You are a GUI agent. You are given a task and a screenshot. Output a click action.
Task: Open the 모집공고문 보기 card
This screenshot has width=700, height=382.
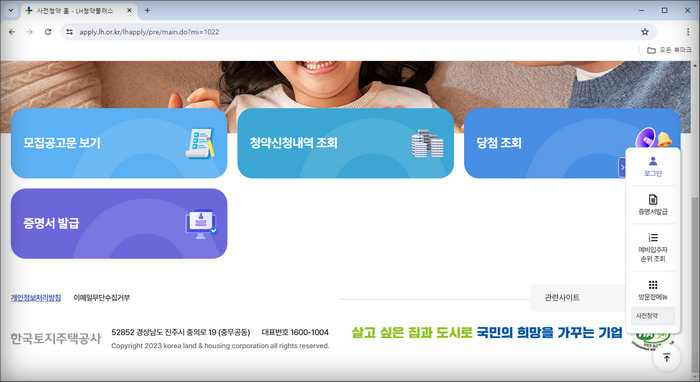click(x=119, y=143)
